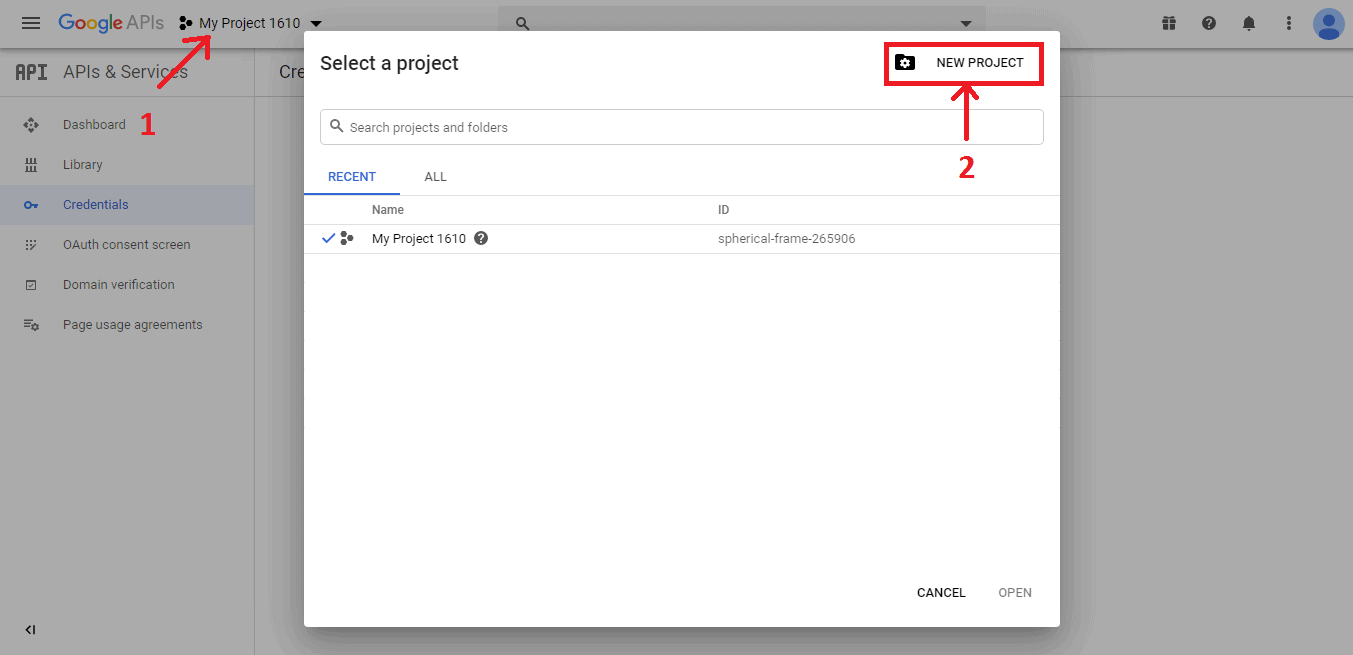Open OAuth consent screen page
The image size is (1353, 655).
(x=126, y=245)
